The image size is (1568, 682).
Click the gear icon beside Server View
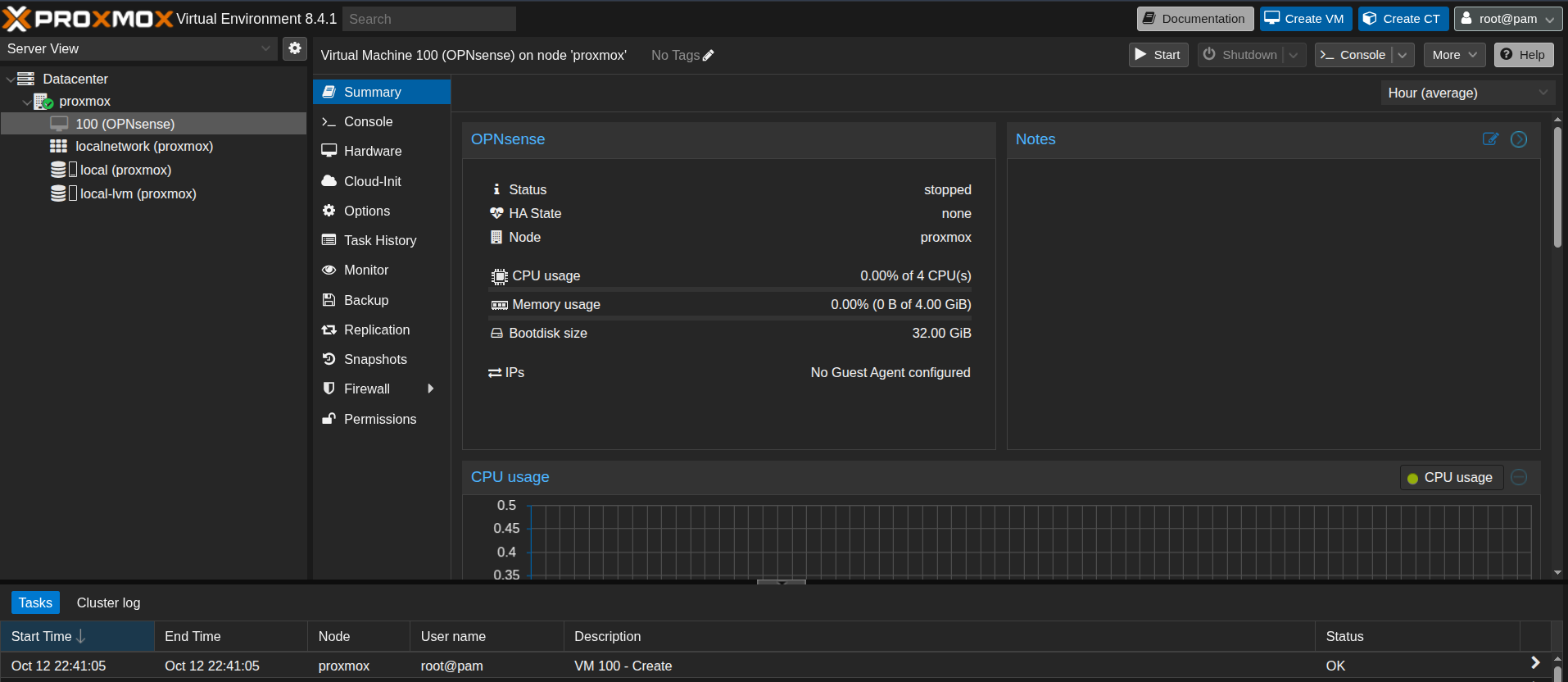[295, 48]
